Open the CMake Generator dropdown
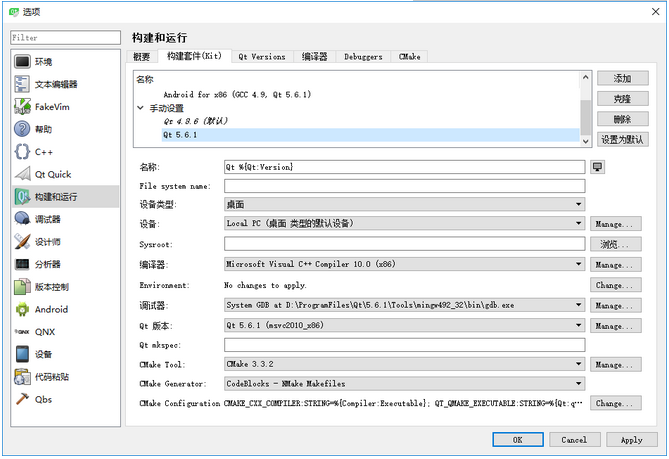Image resolution: width=669 pixels, height=459 pixels. 404,383
